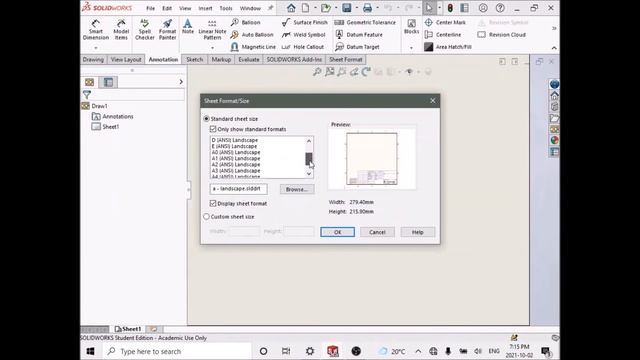
Task: Expand the Linear Note Pattern dropdown
Action: [212, 48]
